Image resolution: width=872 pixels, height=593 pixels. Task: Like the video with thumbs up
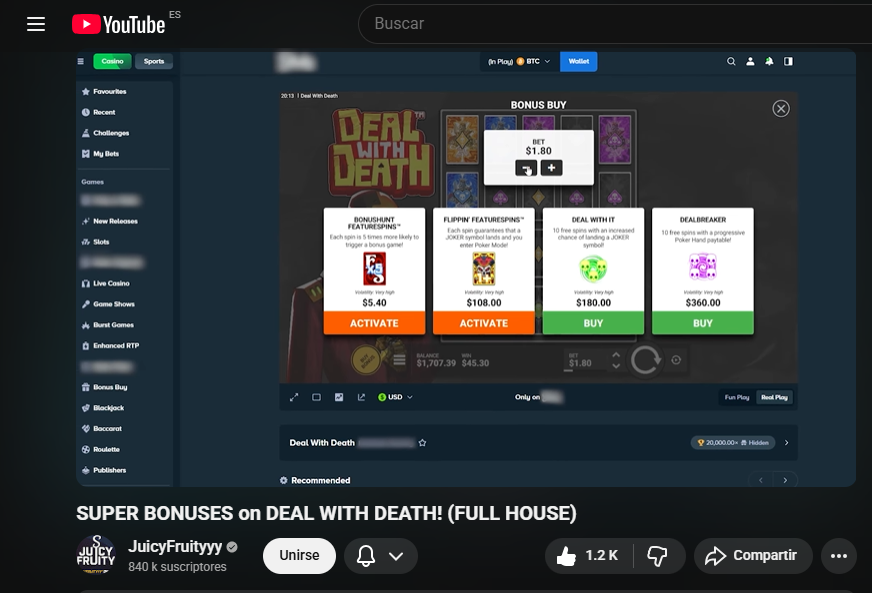pos(588,556)
